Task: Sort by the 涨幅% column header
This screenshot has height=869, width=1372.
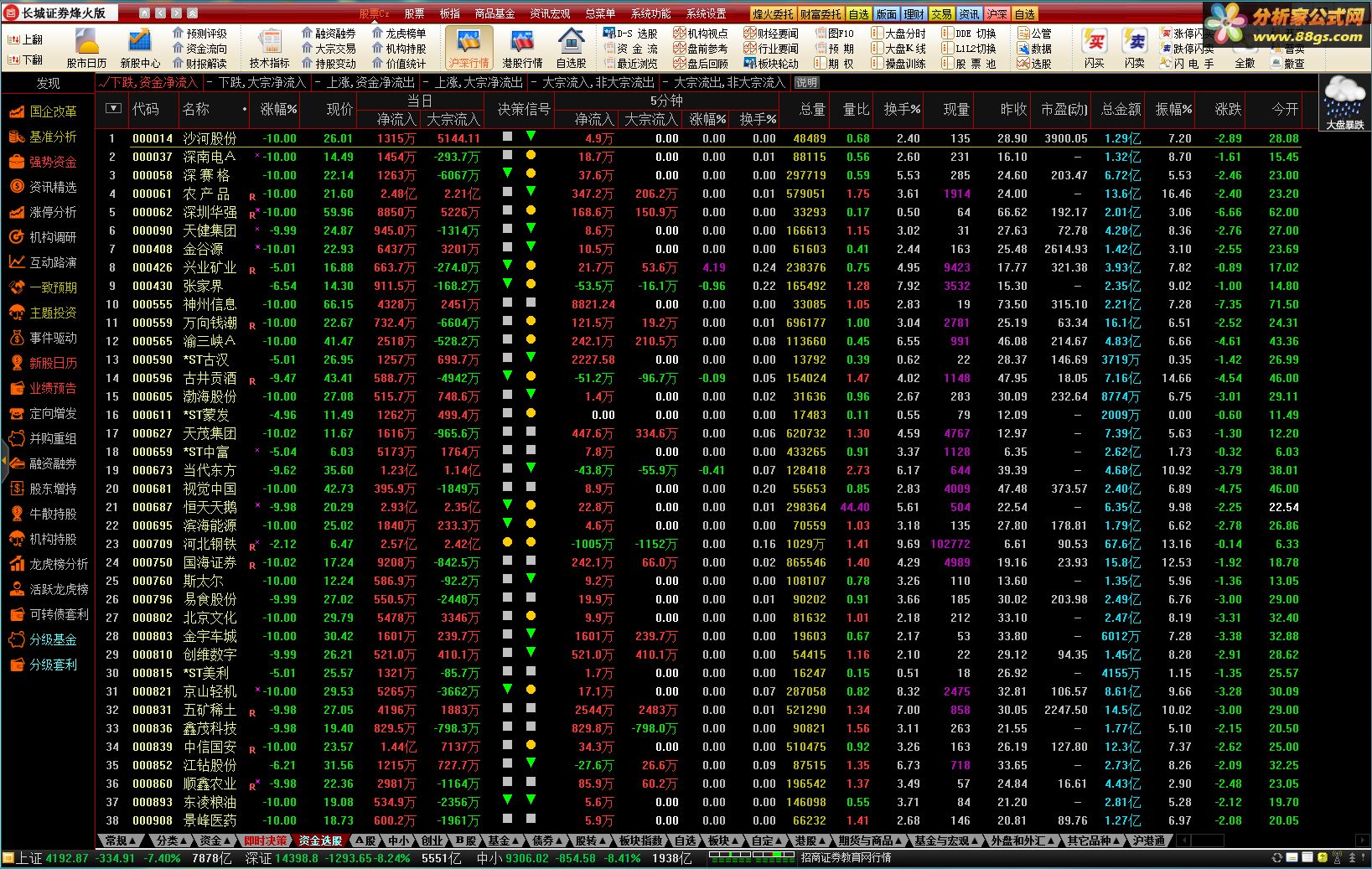Action: click(x=278, y=109)
